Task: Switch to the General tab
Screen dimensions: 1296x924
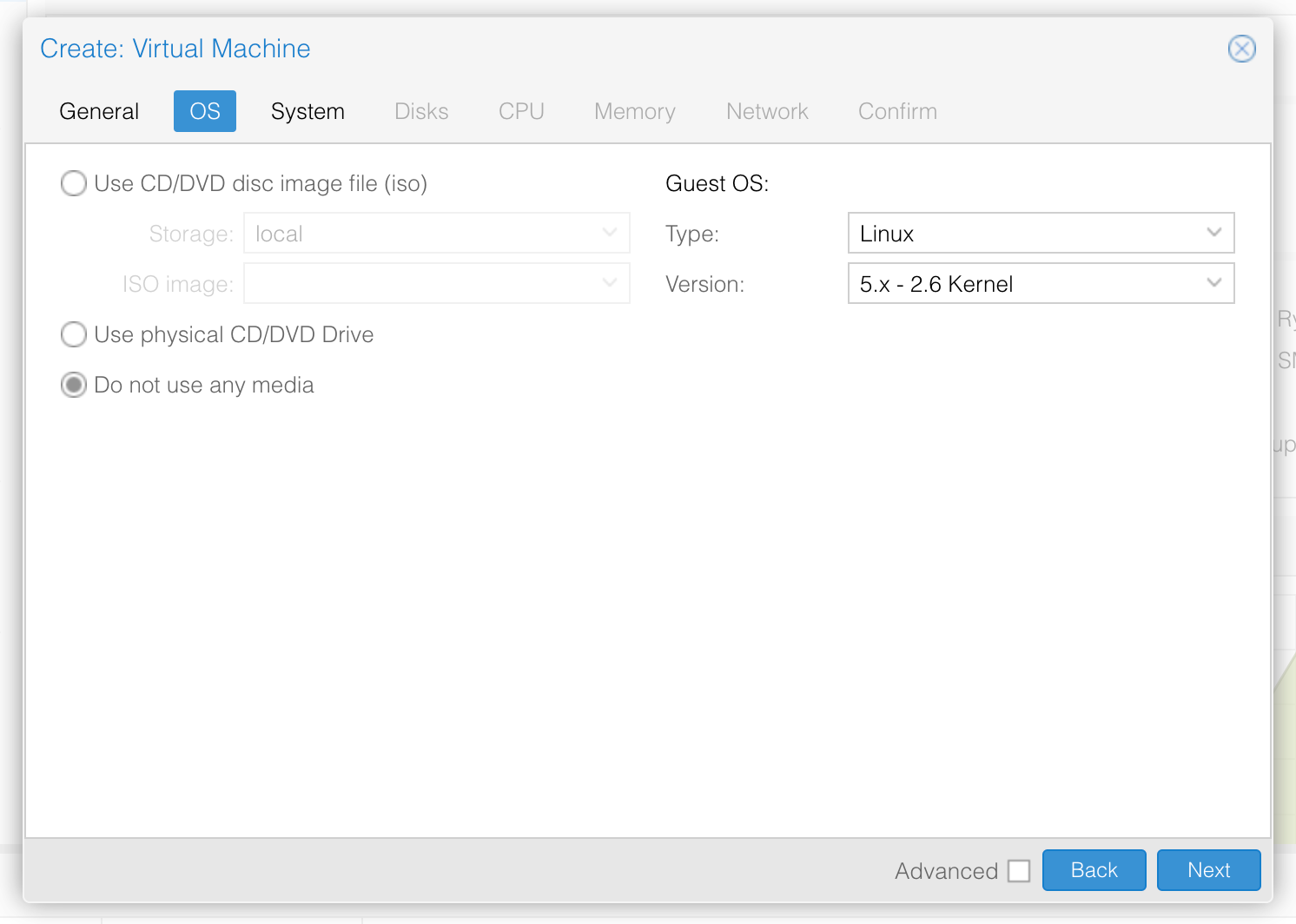Action: [99, 111]
